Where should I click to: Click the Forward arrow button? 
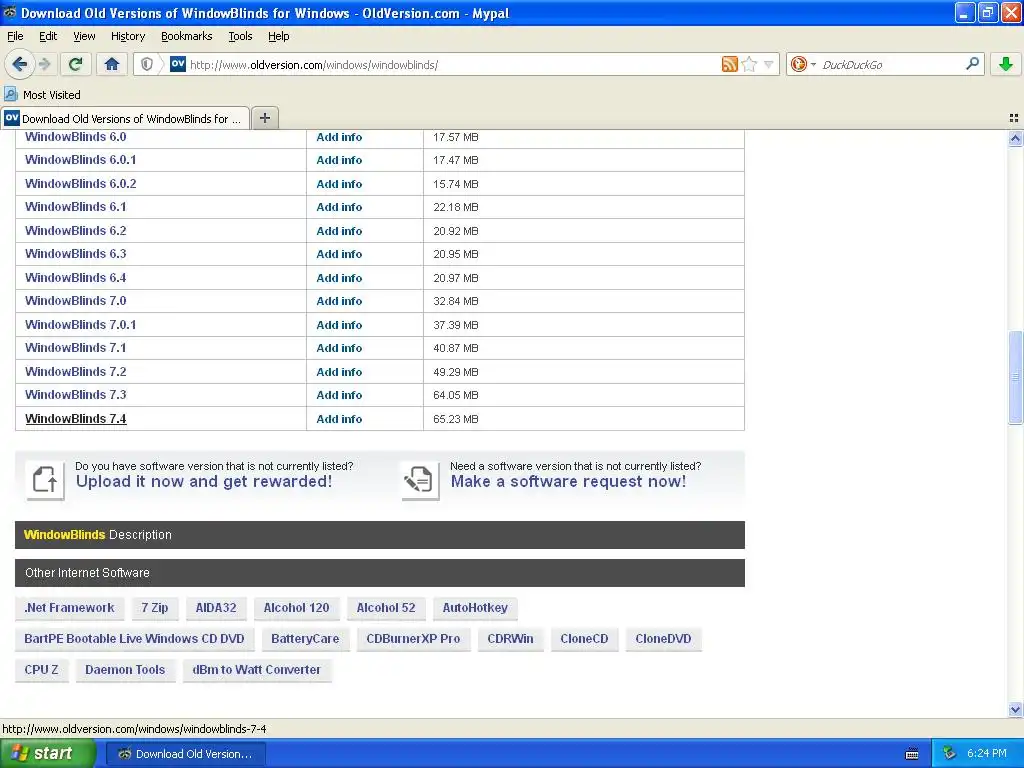tap(44, 64)
